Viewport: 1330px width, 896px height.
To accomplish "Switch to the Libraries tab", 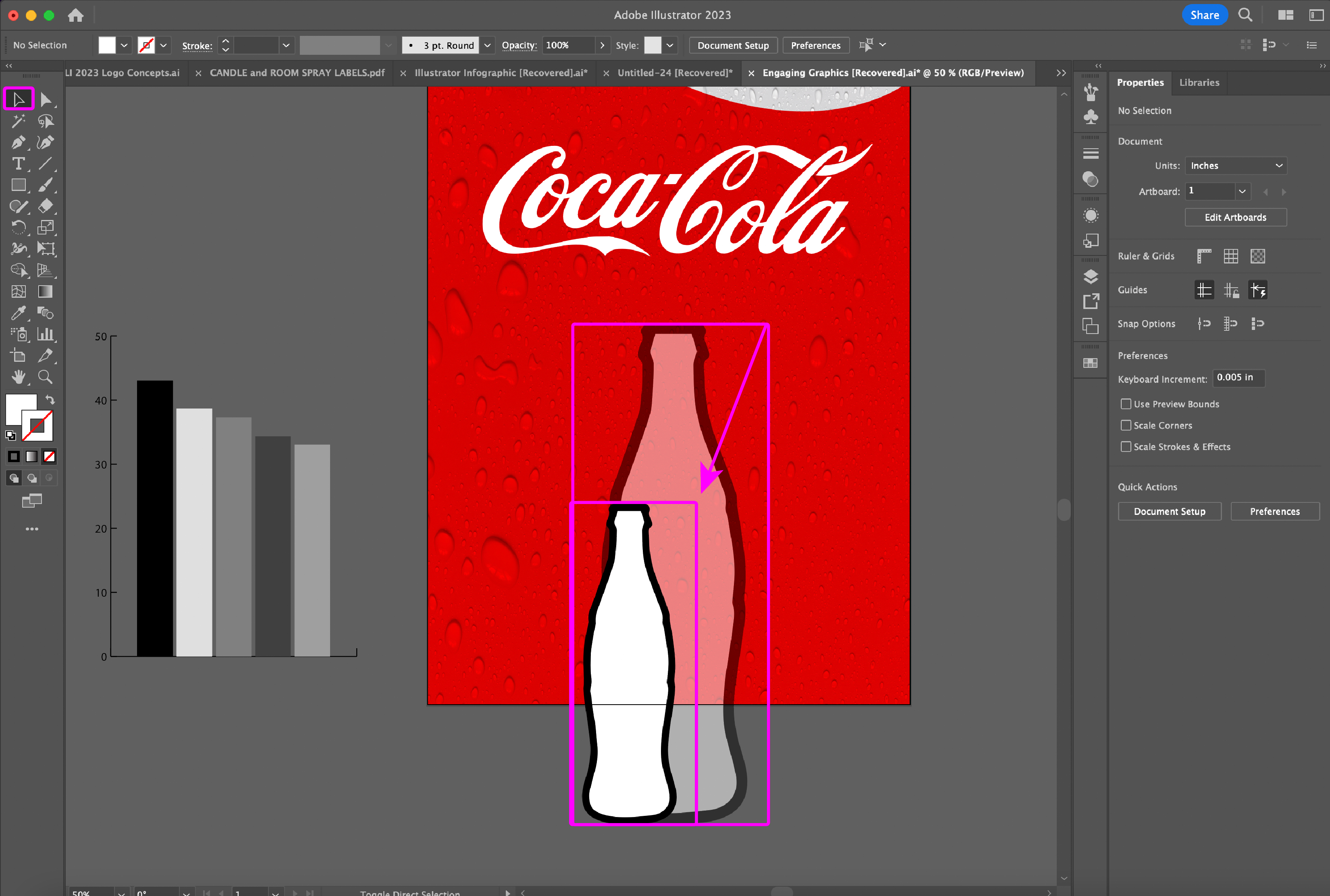I will tap(1199, 82).
